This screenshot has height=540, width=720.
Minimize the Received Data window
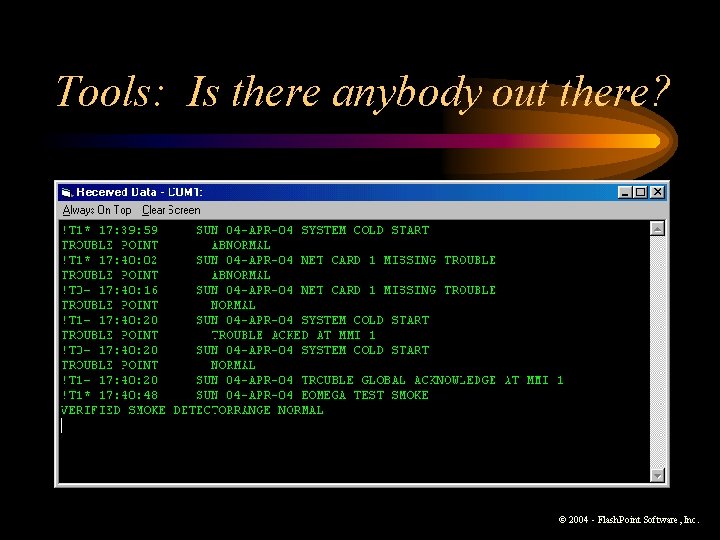pyautogui.click(x=624, y=192)
